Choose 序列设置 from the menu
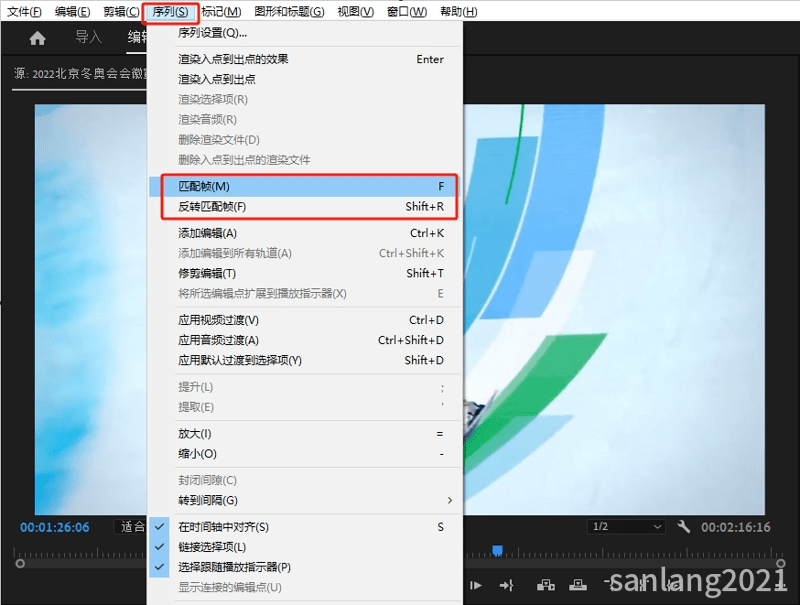Image resolution: width=800 pixels, height=605 pixels. point(305,33)
